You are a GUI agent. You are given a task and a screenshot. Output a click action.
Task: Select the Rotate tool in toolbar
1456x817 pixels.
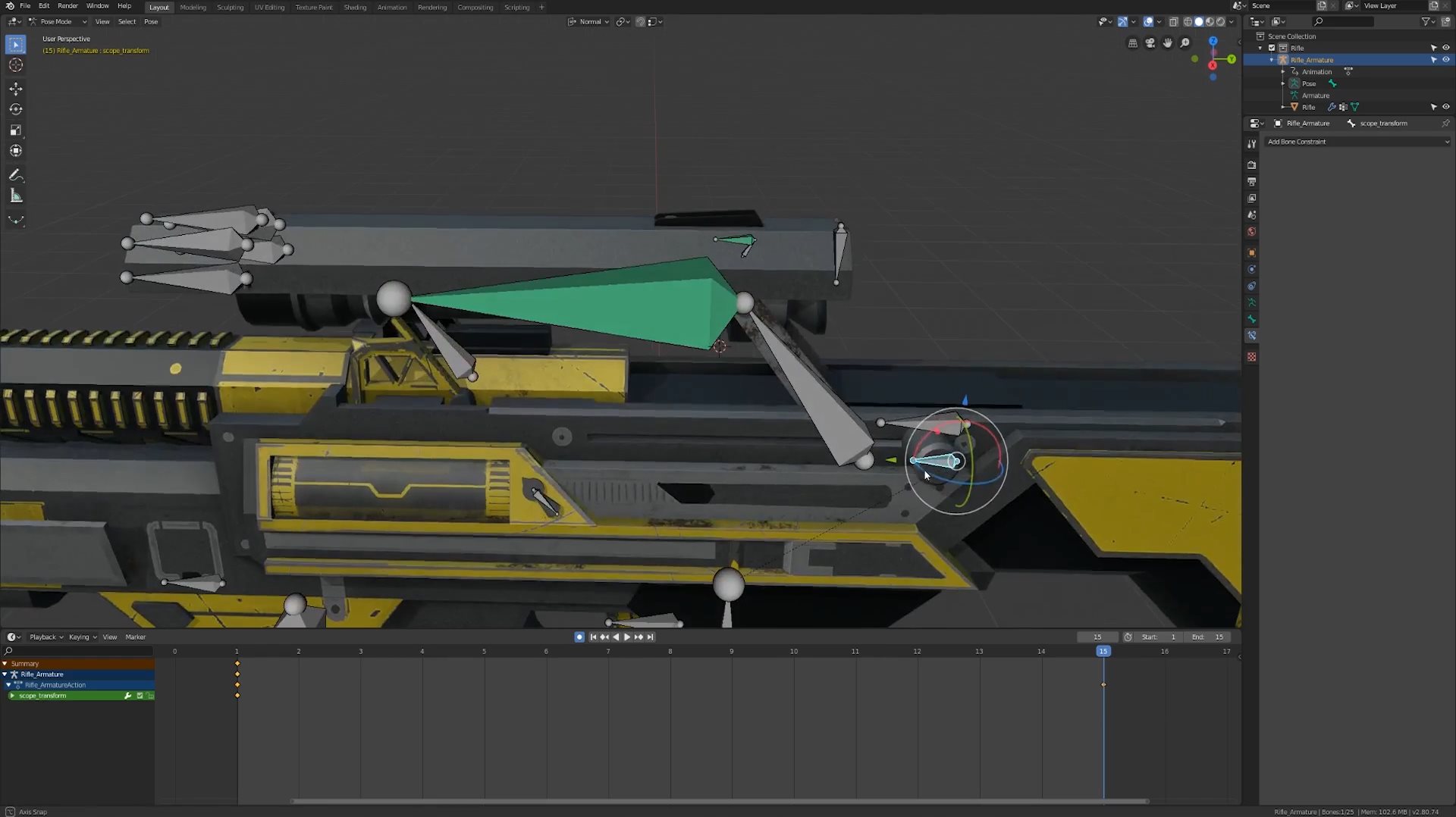[x=15, y=110]
